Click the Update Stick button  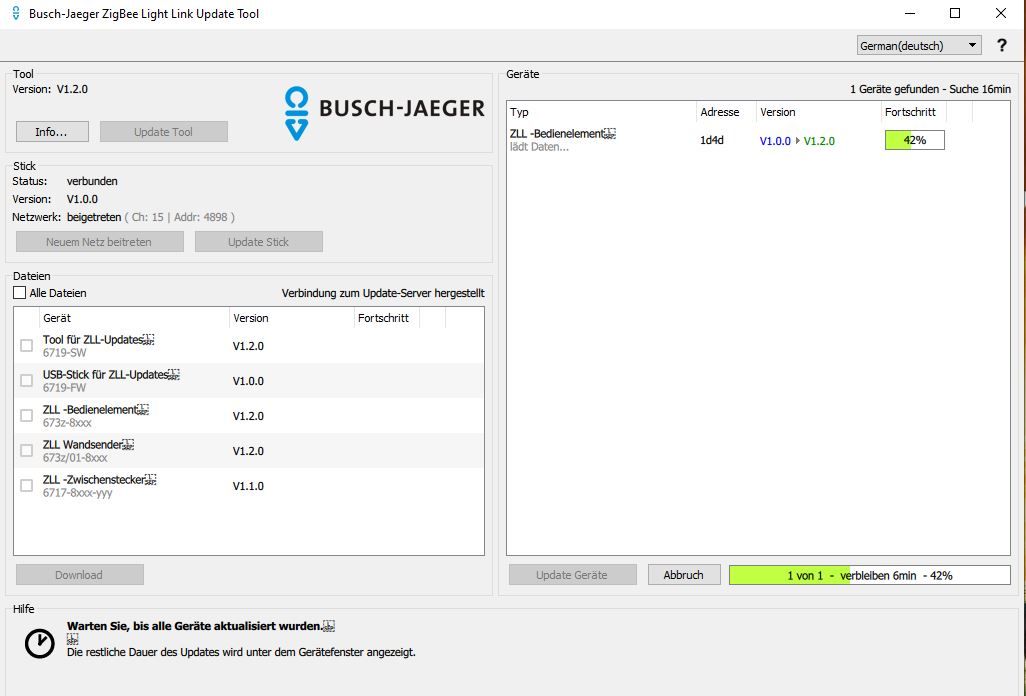258,241
